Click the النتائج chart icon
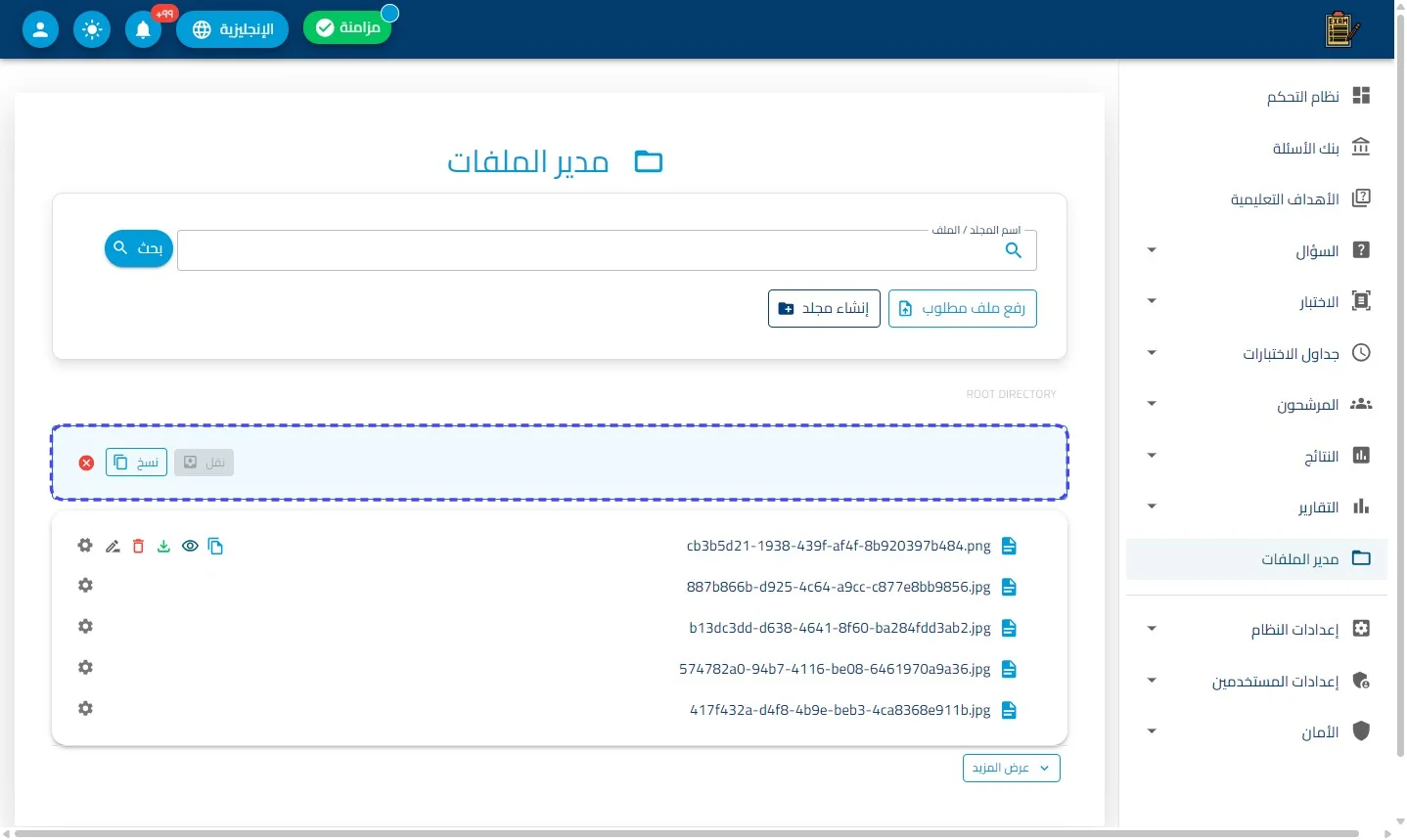This screenshot has width=1407, height=840. tap(1361, 456)
